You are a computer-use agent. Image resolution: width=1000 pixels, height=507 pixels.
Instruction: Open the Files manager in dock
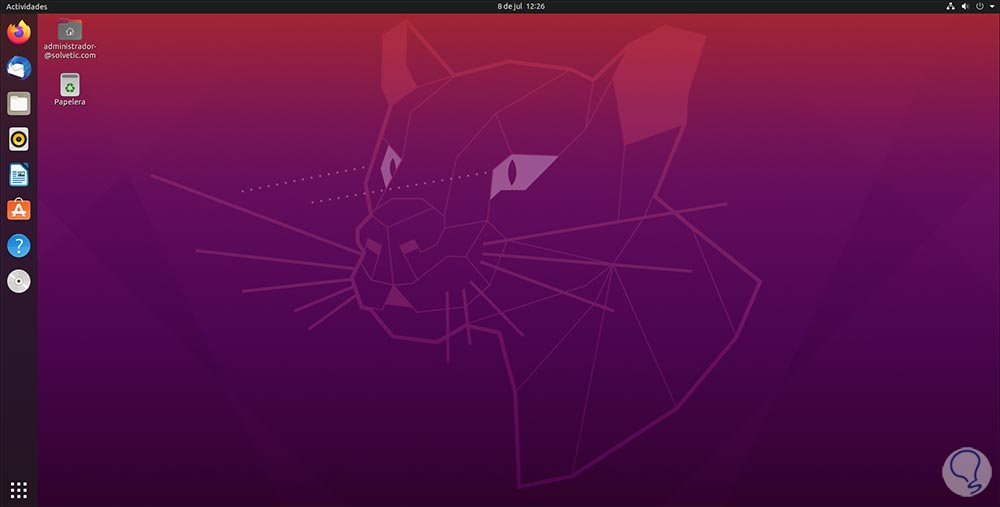18,103
